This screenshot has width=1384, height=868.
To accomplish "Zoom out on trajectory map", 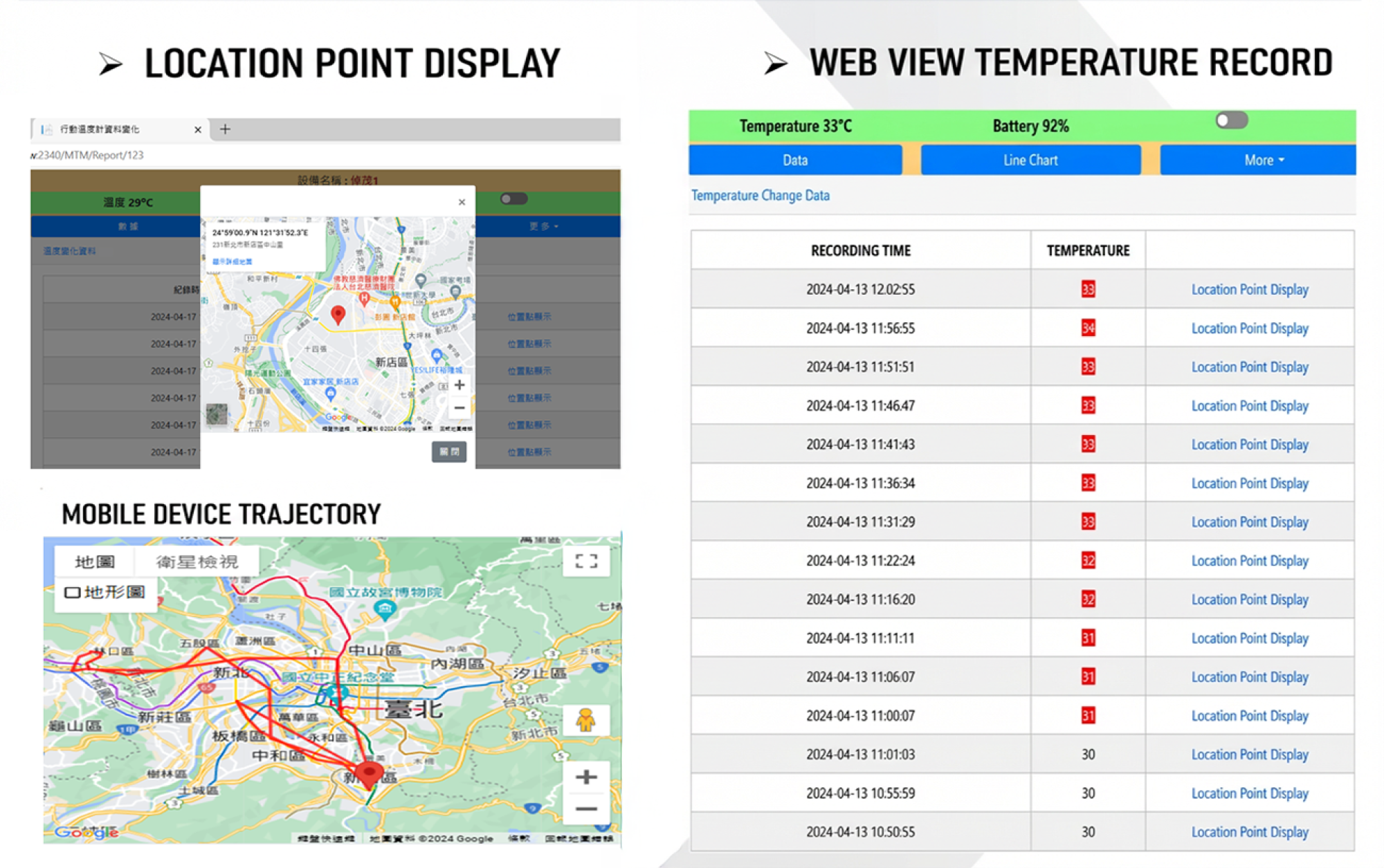I will coord(586,809).
